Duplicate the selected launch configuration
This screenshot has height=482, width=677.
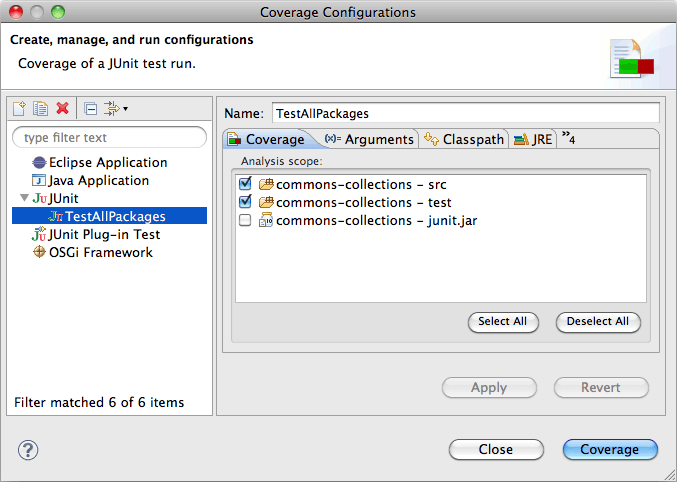(41, 108)
